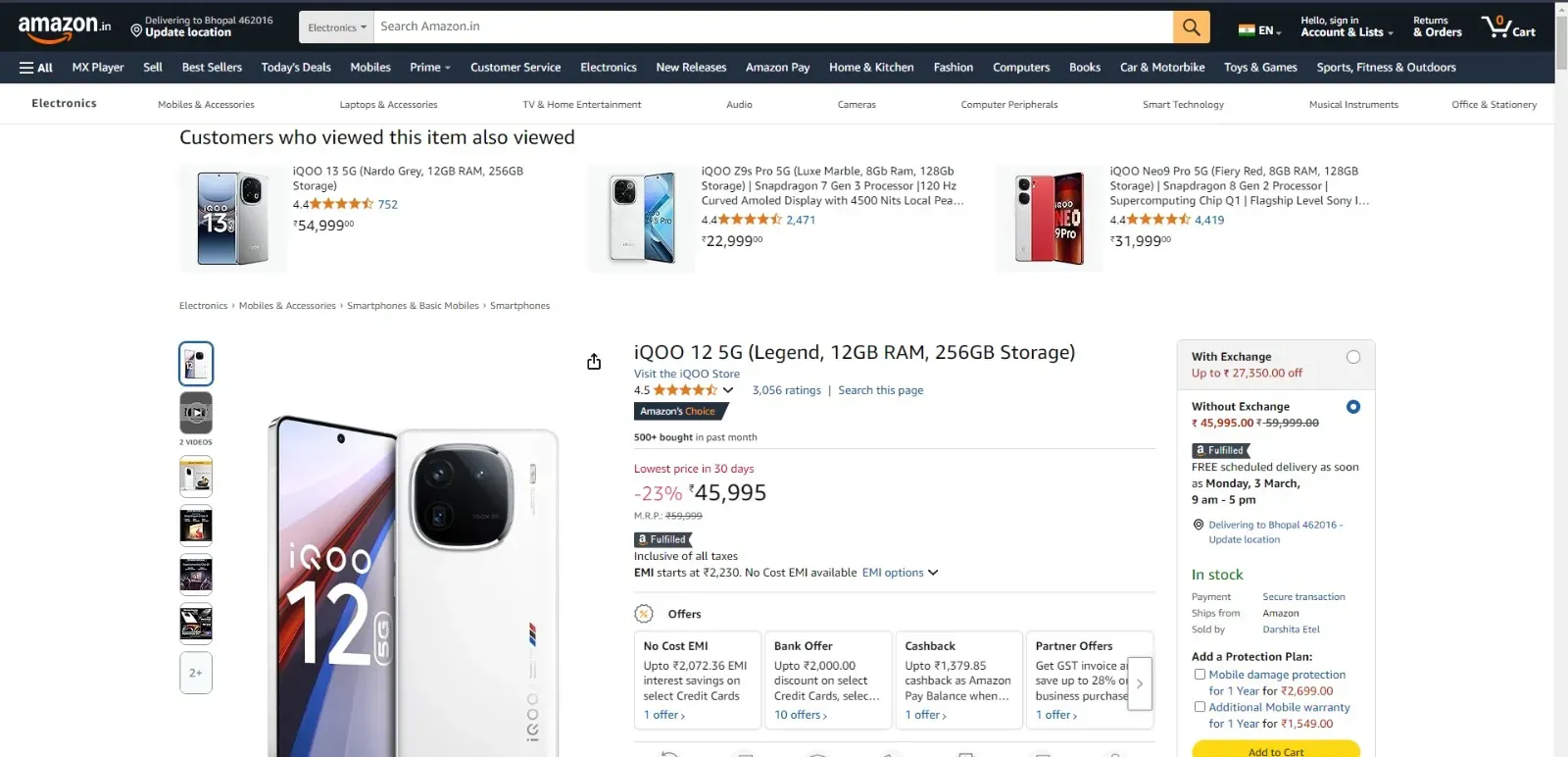The height and width of the screenshot is (757, 1568).
Task: Check Additional Mobile warranty for 1 Year
Action: click(x=1200, y=706)
